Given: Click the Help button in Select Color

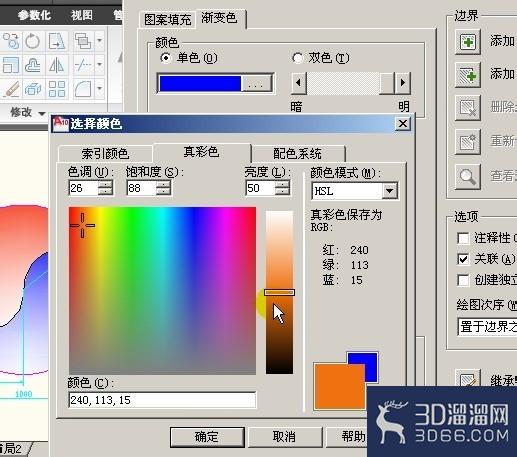Looking at the screenshot, I should [347, 437].
